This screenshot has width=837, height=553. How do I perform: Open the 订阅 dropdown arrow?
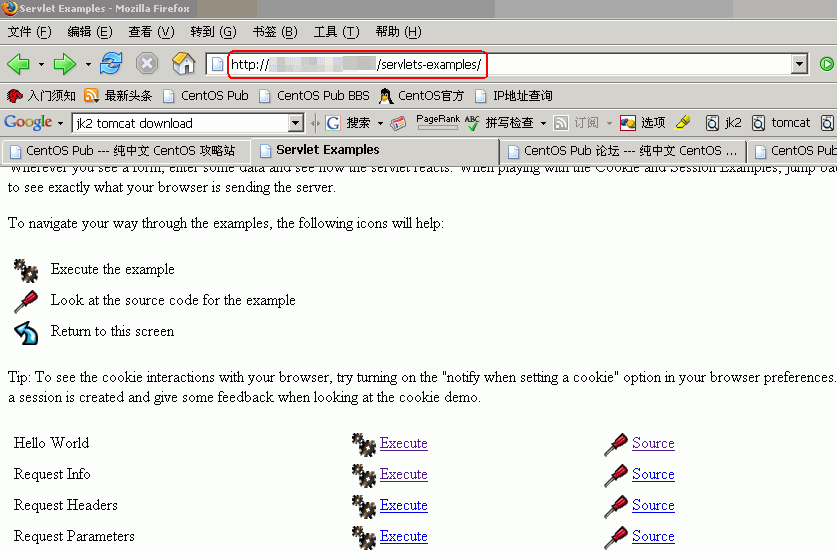609,123
